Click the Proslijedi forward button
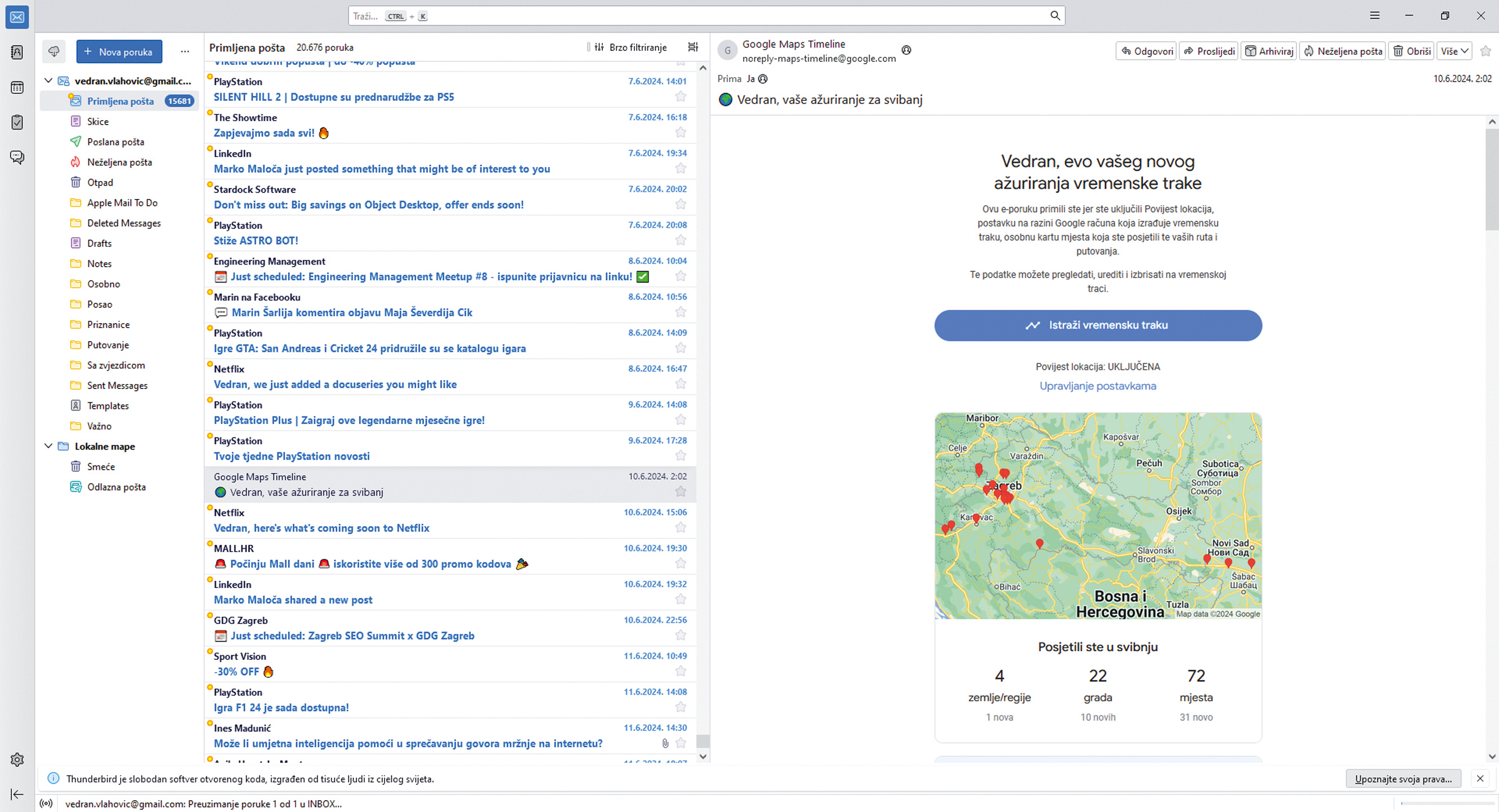The image size is (1499, 812). click(x=1209, y=51)
